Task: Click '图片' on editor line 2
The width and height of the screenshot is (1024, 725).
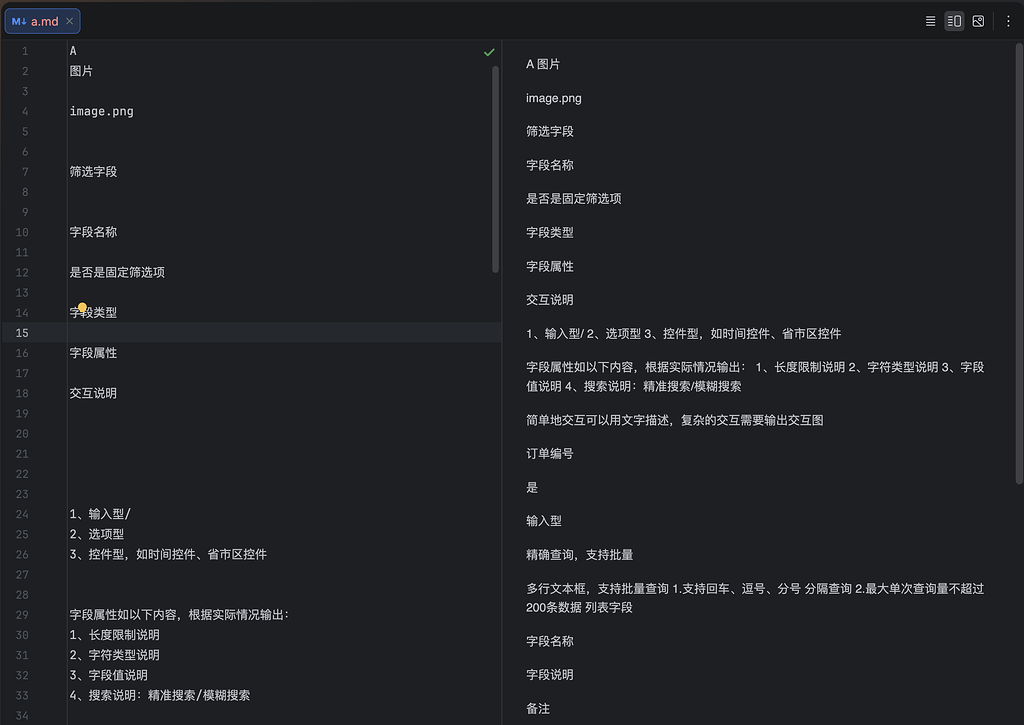Action: pos(81,71)
